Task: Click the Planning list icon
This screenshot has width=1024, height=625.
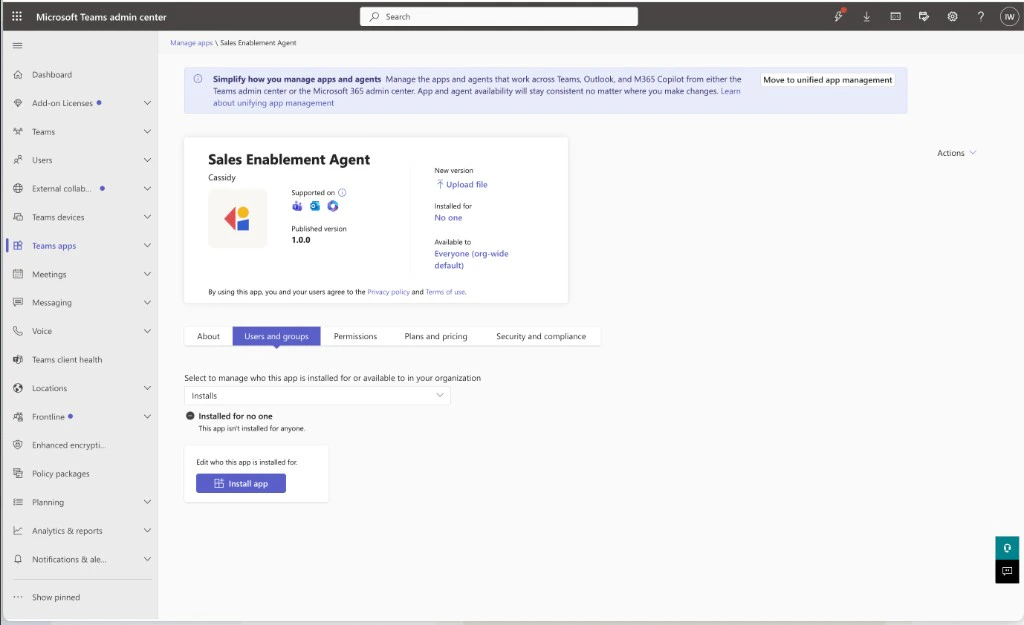Action: 18,502
